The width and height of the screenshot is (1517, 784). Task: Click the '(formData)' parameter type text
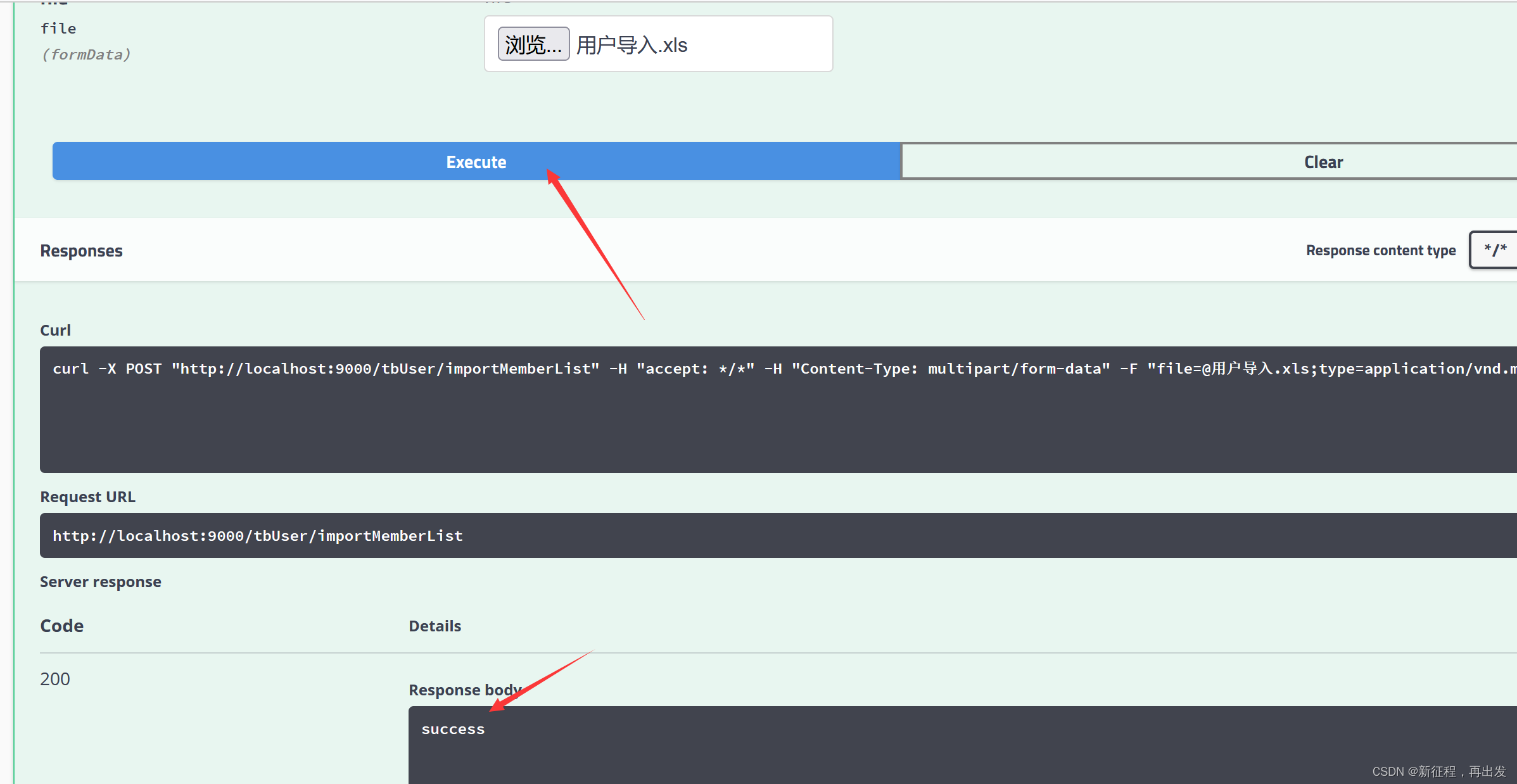(x=86, y=54)
